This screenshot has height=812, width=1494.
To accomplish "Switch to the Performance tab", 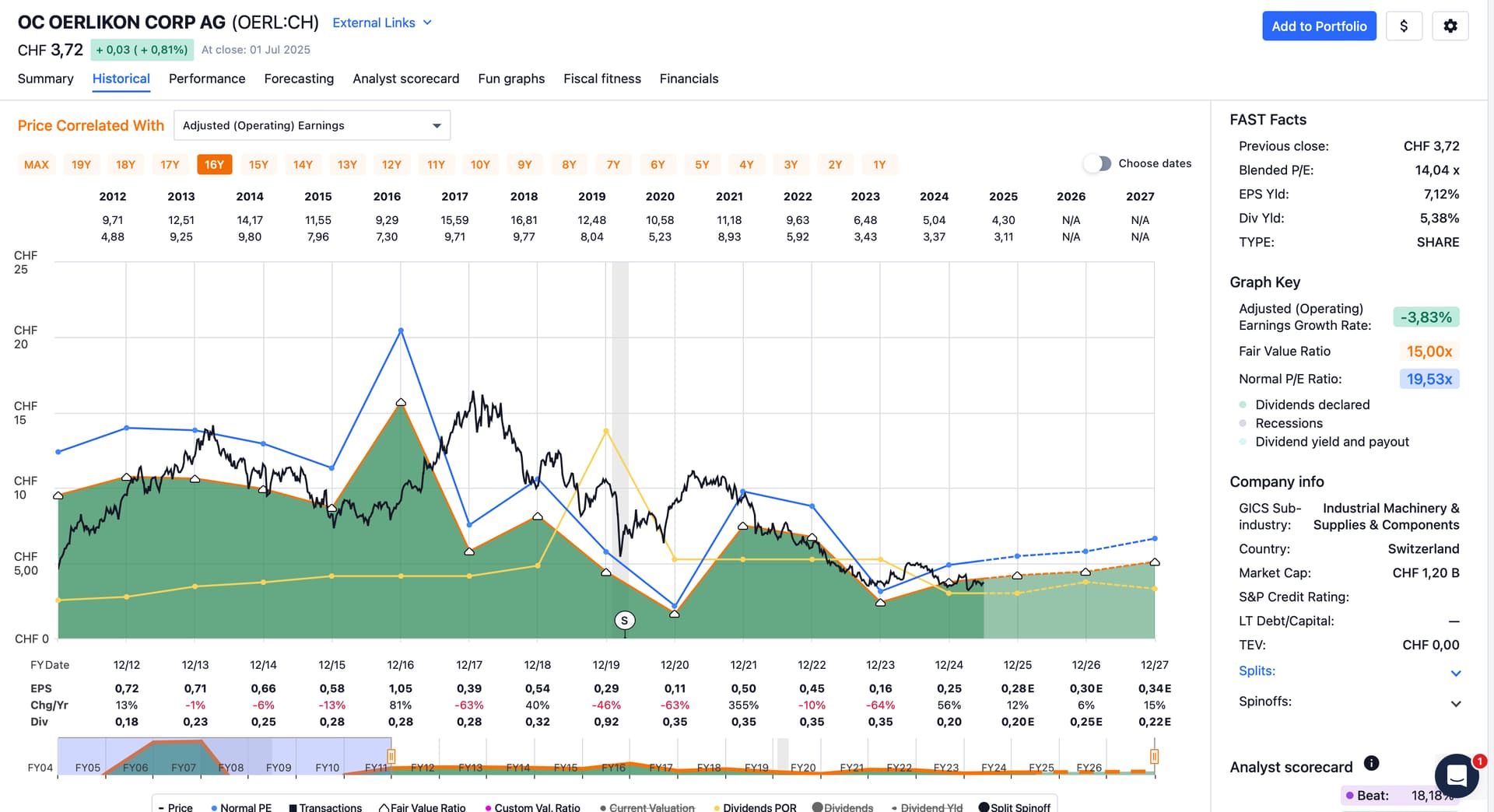I will point(207,79).
